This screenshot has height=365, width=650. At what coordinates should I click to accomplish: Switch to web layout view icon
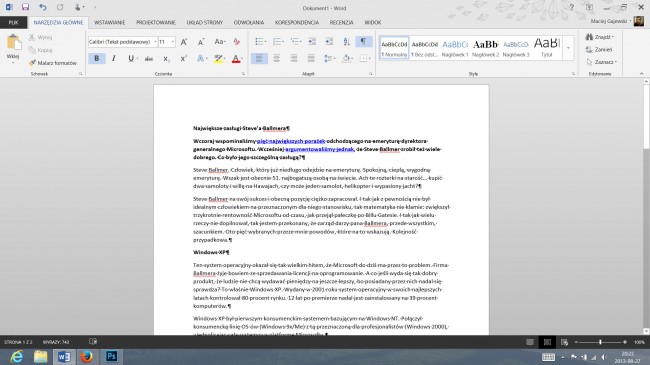click(564, 342)
